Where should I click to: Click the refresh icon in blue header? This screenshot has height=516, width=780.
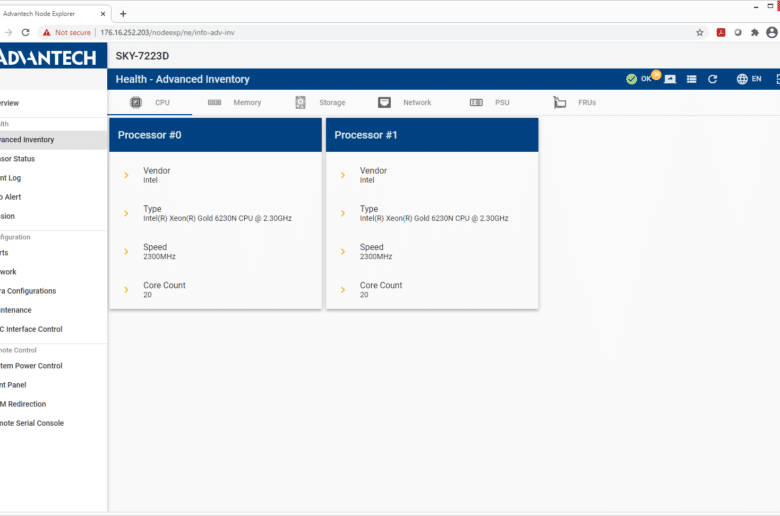712,79
